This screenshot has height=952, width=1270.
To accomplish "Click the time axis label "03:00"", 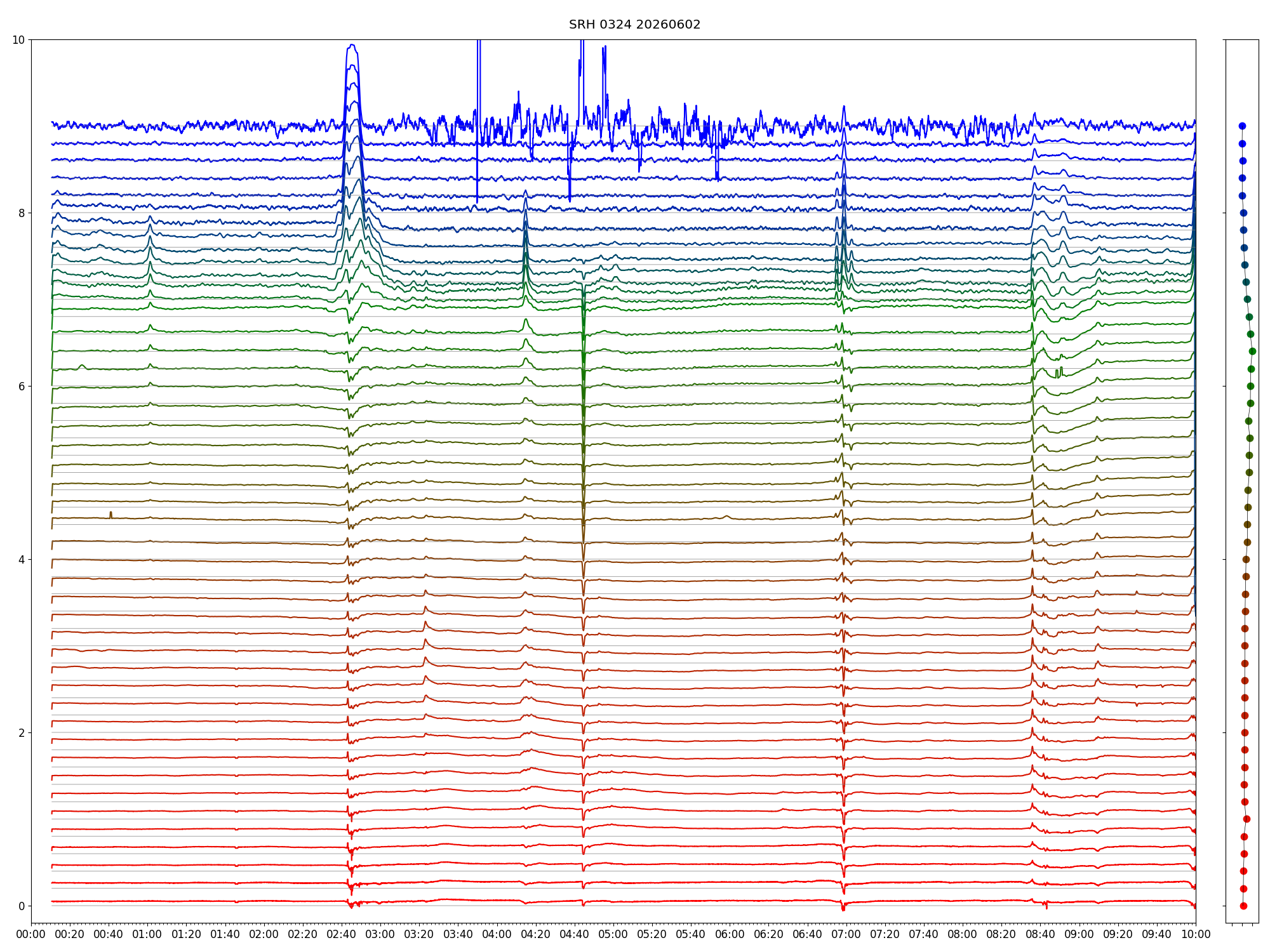I will click(x=380, y=935).
